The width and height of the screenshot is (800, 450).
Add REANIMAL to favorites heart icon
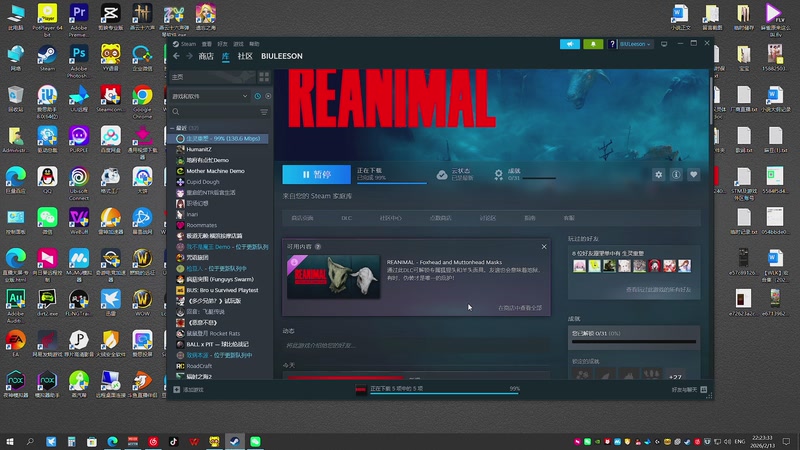693,174
